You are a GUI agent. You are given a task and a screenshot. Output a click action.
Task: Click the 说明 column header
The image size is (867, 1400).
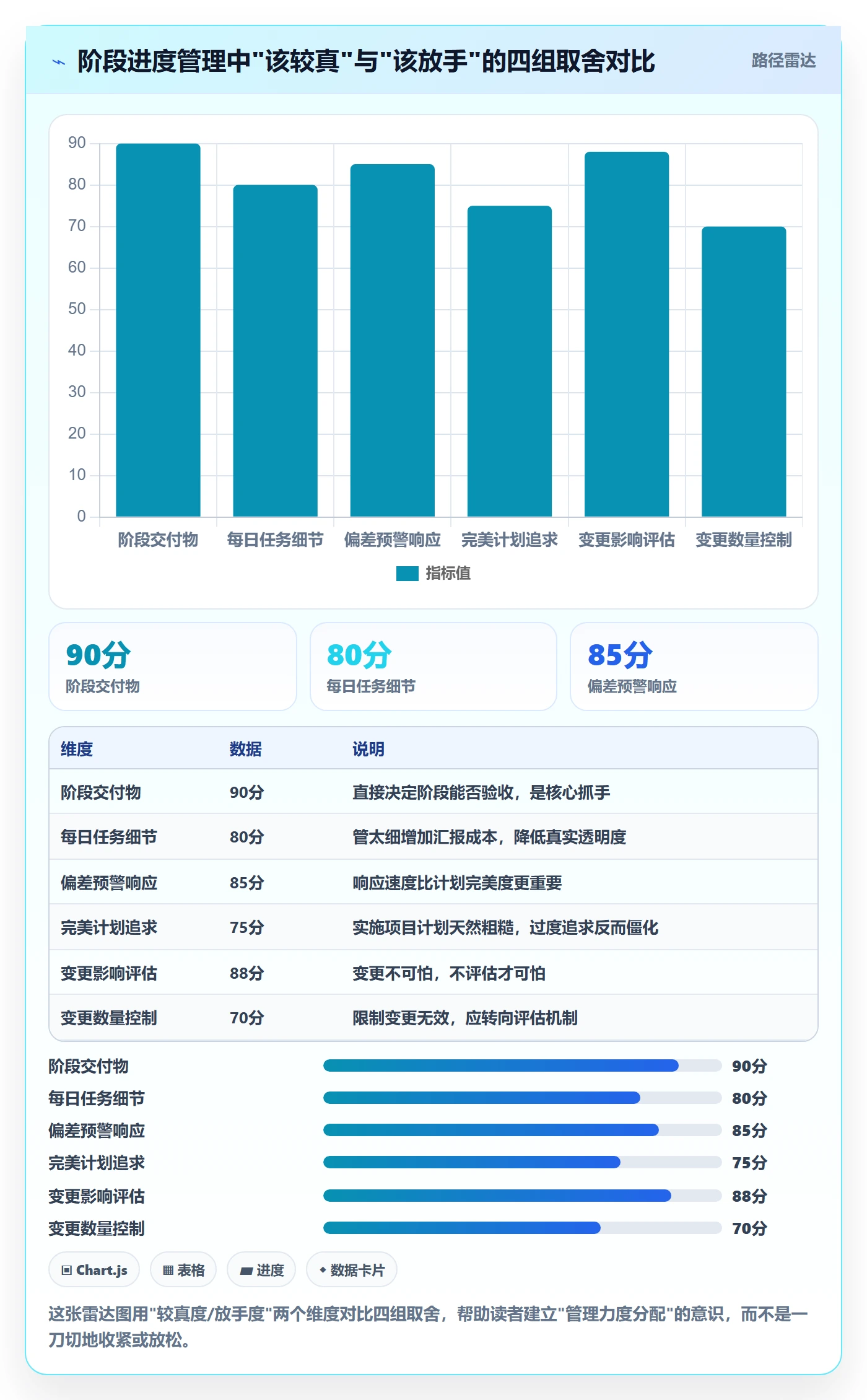[368, 749]
